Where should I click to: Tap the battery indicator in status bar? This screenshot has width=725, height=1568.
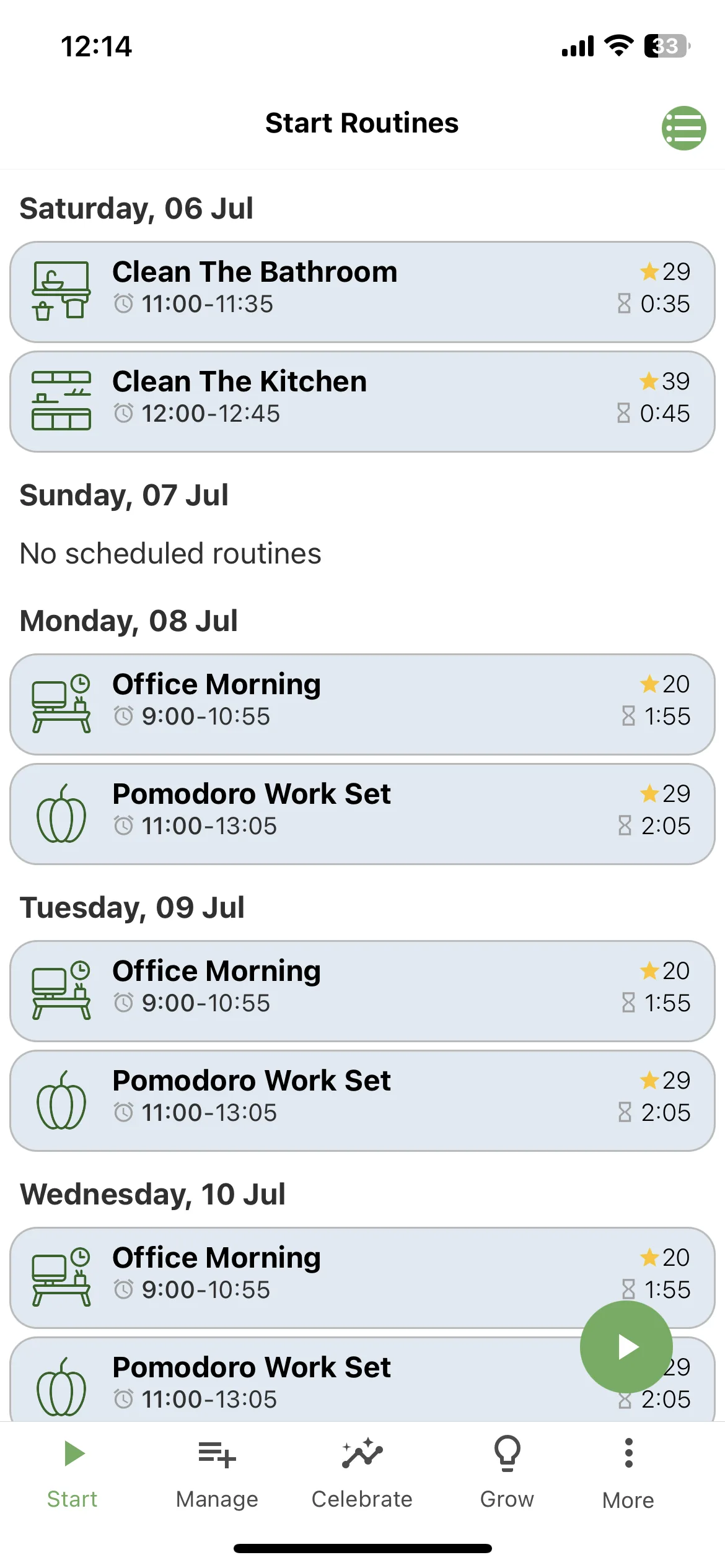(667, 46)
